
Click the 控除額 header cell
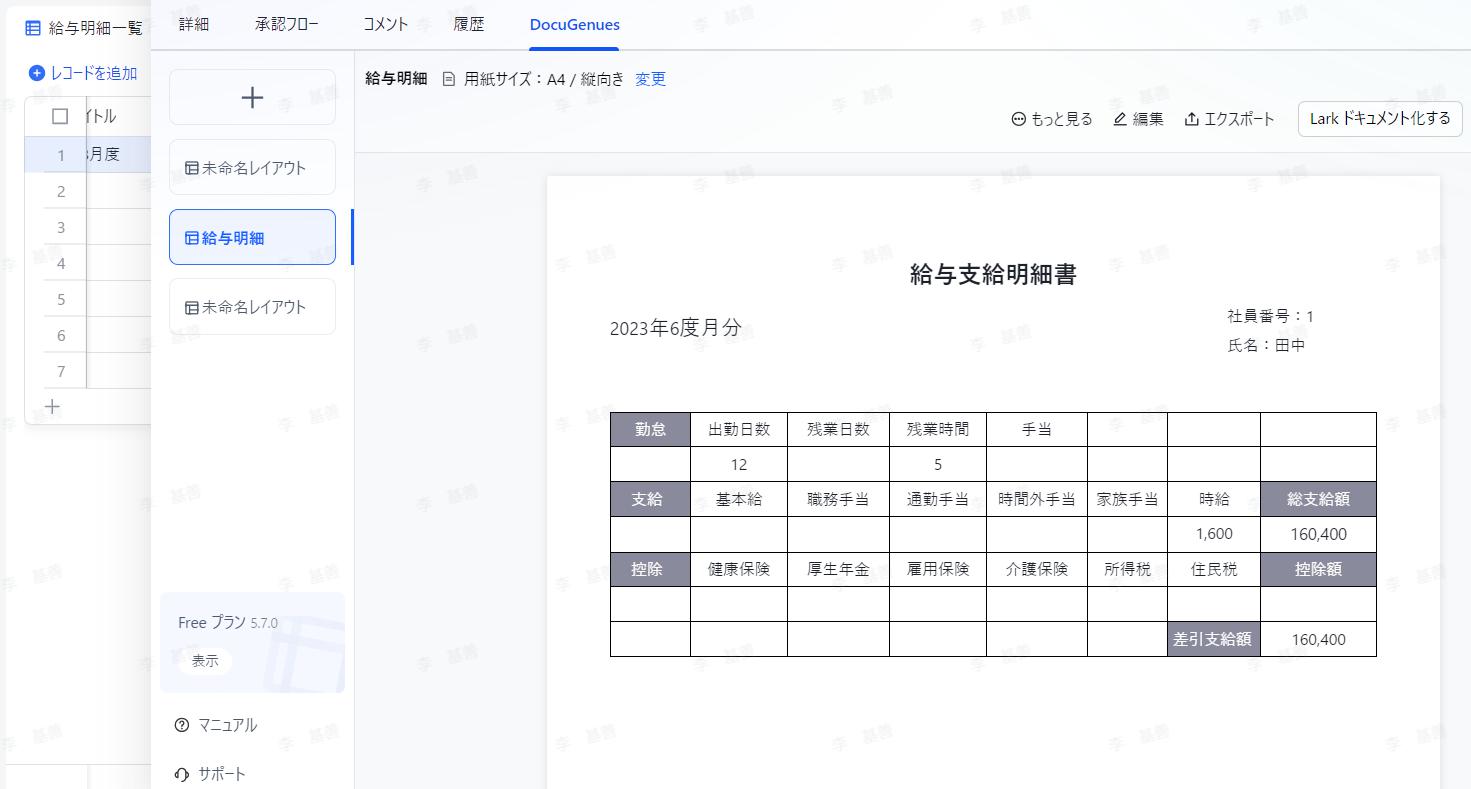pyautogui.click(x=1318, y=569)
